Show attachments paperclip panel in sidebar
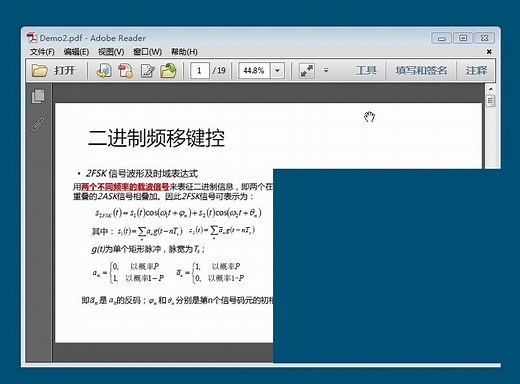The height and width of the screenshot is (384, 520). click(38, 123)
